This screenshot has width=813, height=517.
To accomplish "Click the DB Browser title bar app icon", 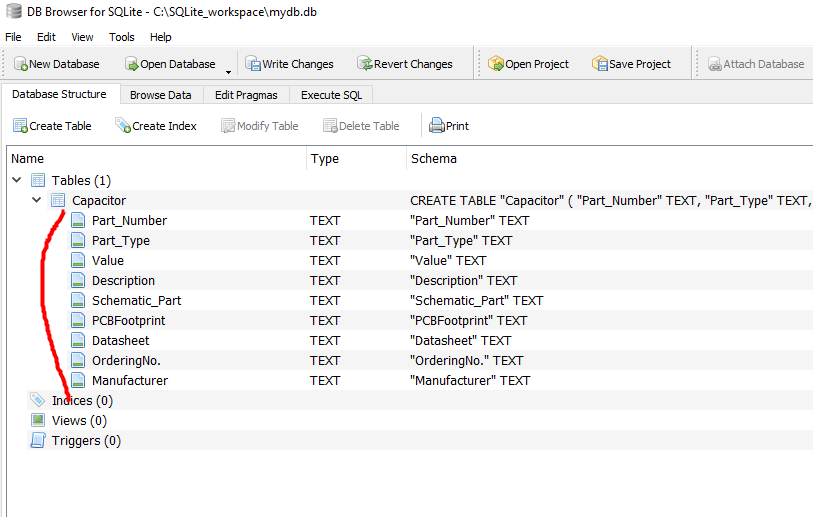I will click(x=13, y=11).
